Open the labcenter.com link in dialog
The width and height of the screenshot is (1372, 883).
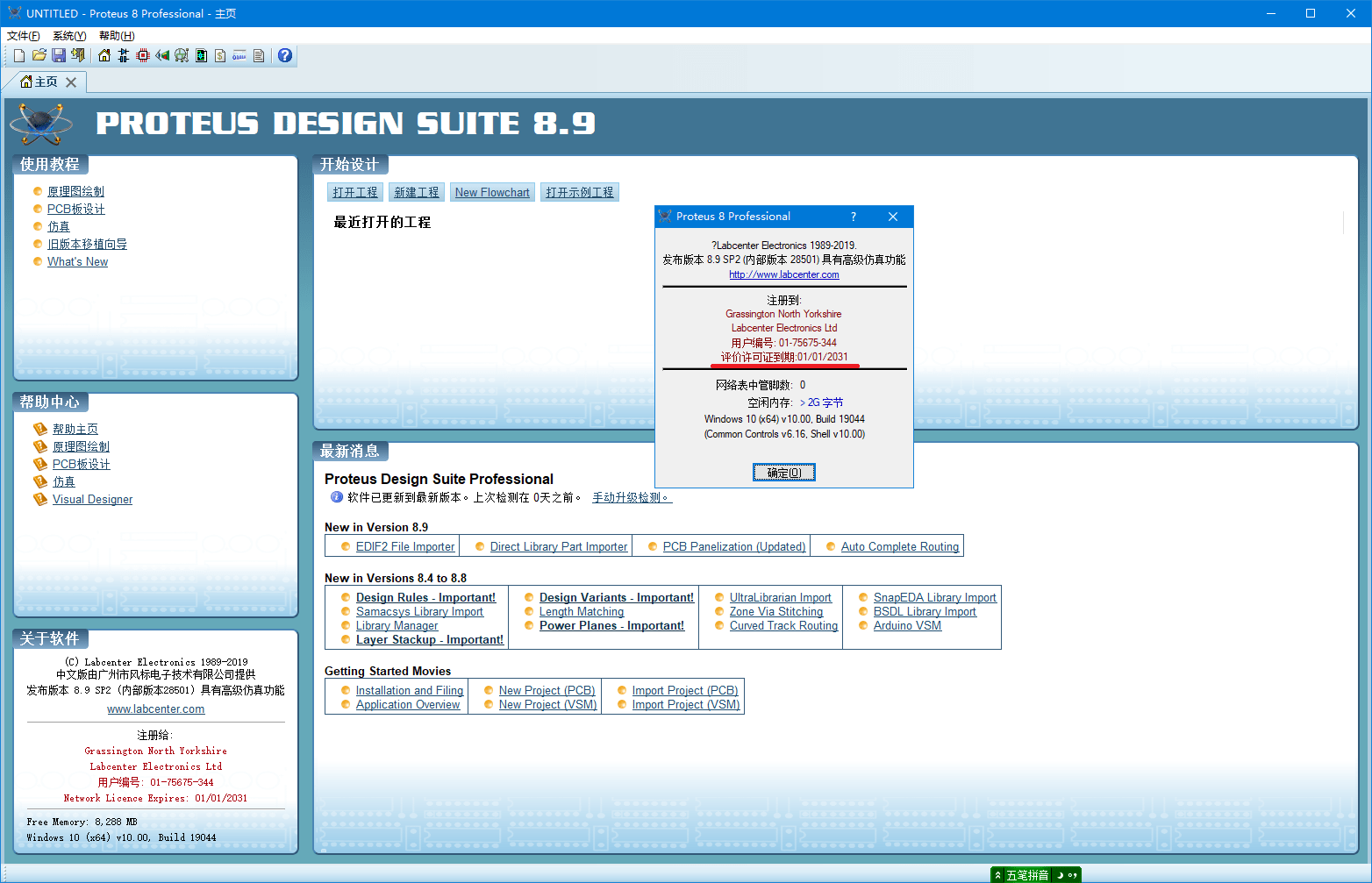coord(784,274)
